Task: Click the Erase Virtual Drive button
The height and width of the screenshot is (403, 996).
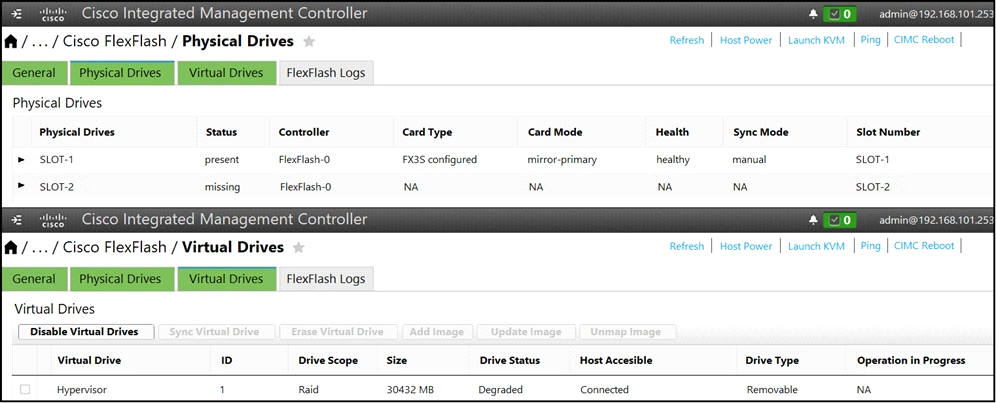Action: pos(337,332)
